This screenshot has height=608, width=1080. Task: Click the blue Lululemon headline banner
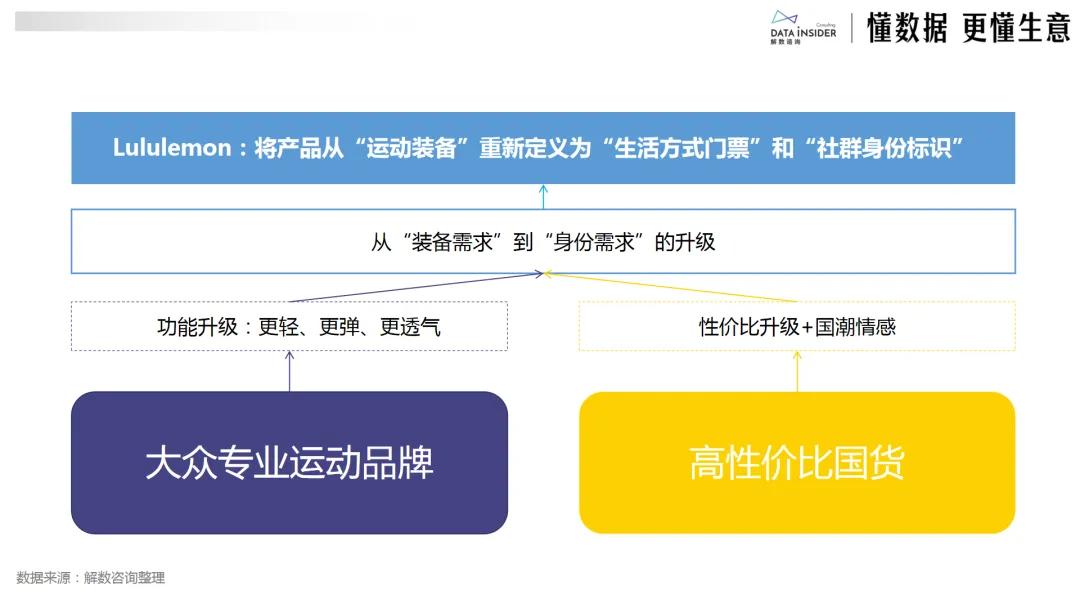[x=543, y=148]
